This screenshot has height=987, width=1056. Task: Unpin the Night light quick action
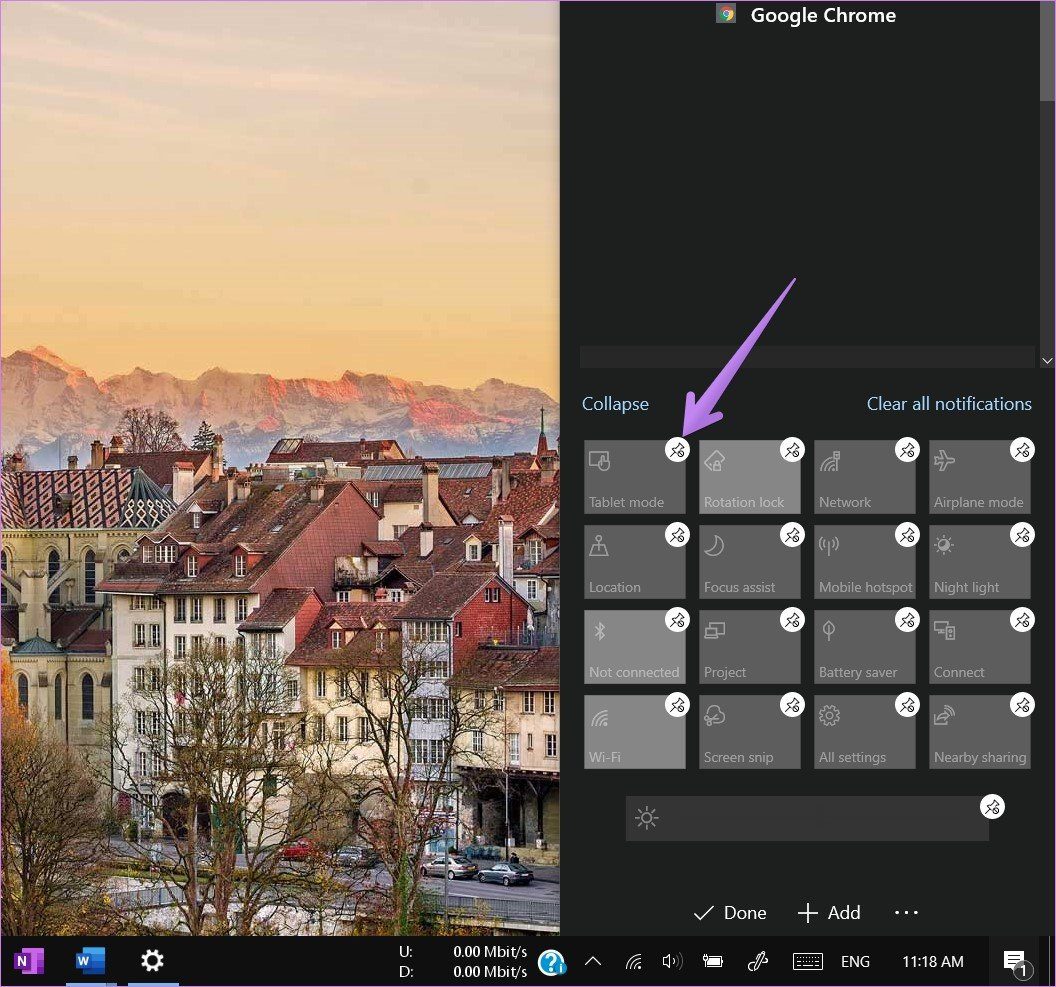pos(1021,535)
